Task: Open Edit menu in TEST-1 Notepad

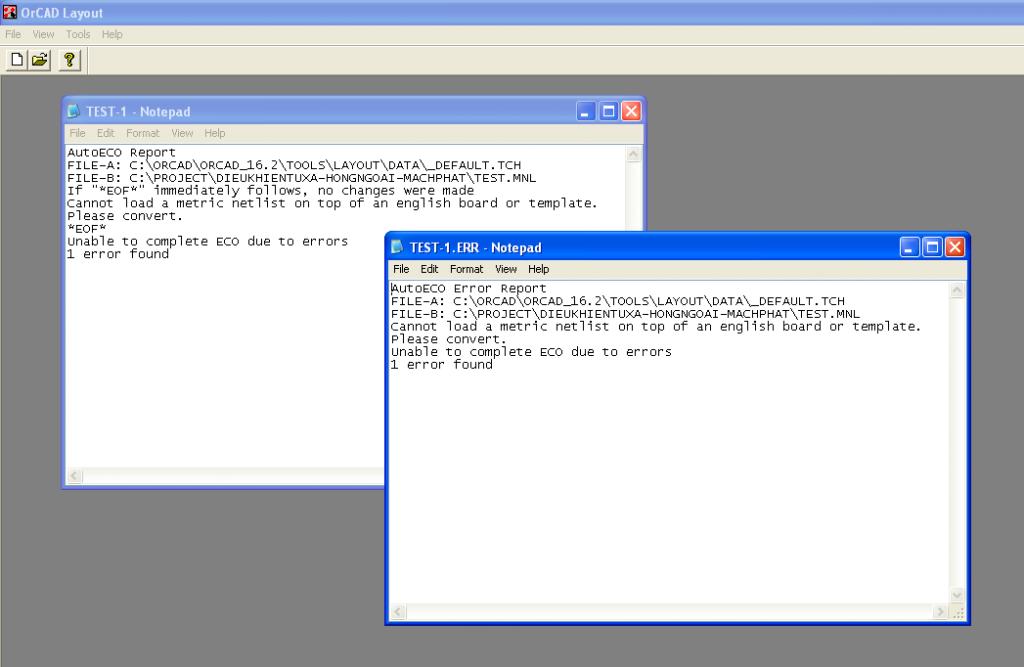Action: (105, 133)
